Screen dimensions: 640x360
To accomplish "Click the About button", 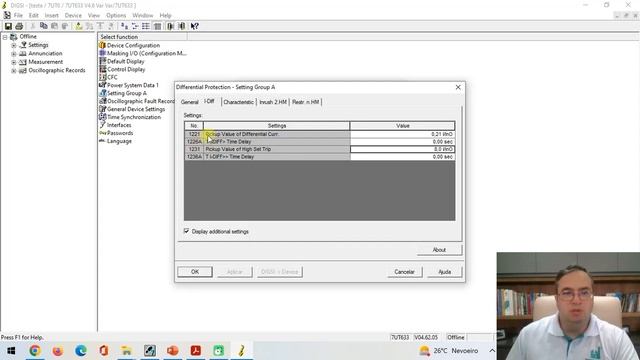I will coord(439,250).
